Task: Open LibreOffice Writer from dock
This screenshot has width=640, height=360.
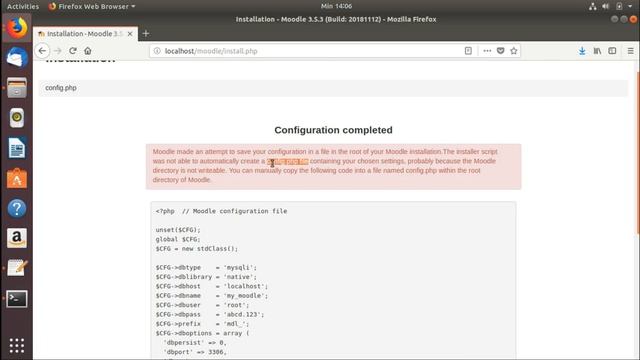Action: pos(17,148)
